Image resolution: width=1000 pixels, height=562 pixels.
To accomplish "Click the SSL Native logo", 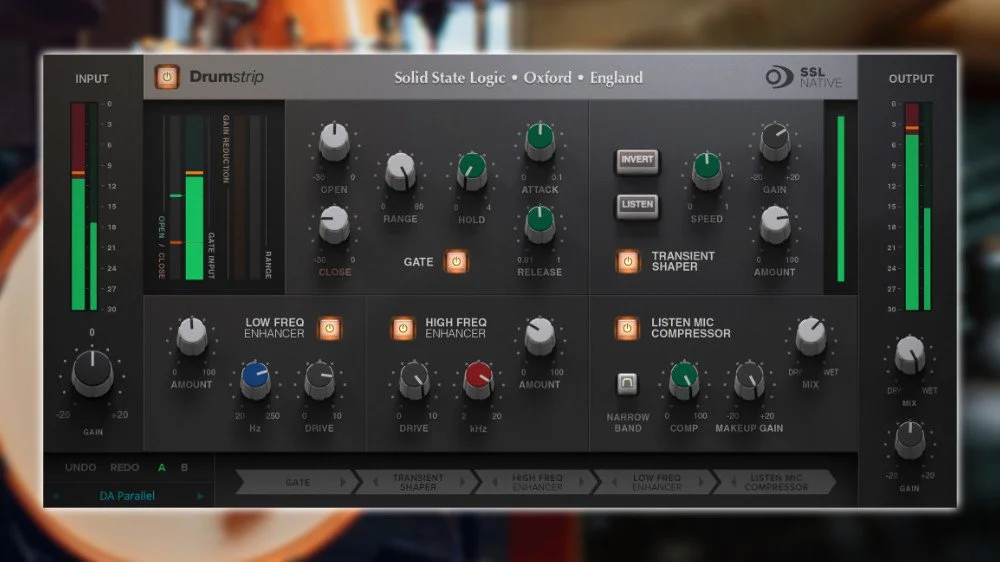I will [x=804, y=77].
